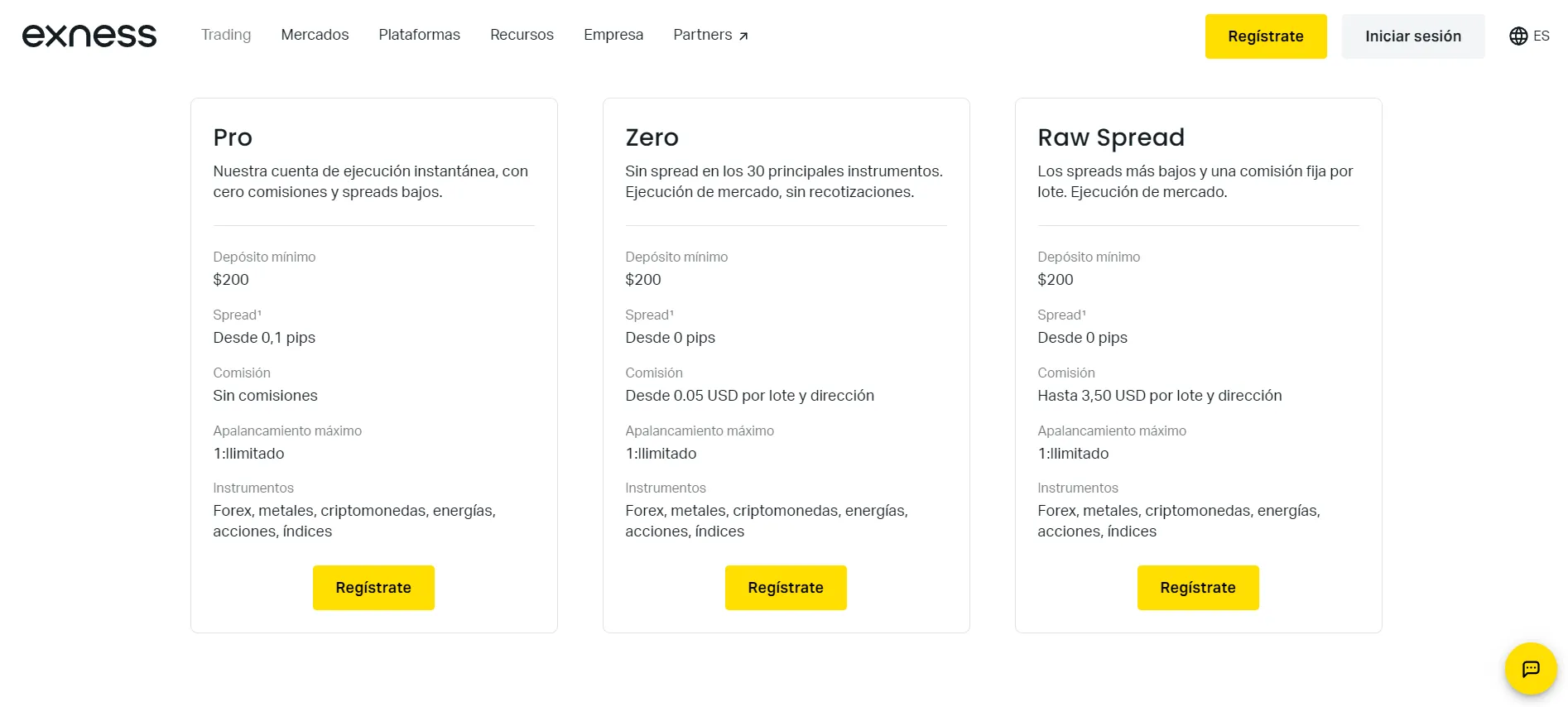Click the instruments list in Zero card
Image resolution: width=1568 pixels, height=707 pixels.
click(767, 521)
